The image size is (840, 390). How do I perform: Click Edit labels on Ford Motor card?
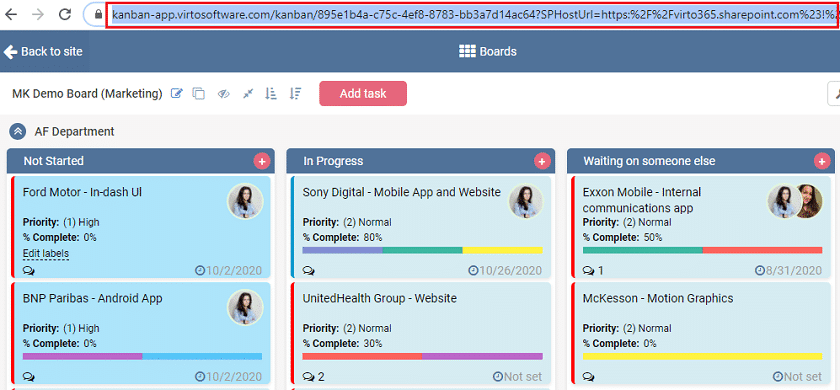(x=46, y=253)
